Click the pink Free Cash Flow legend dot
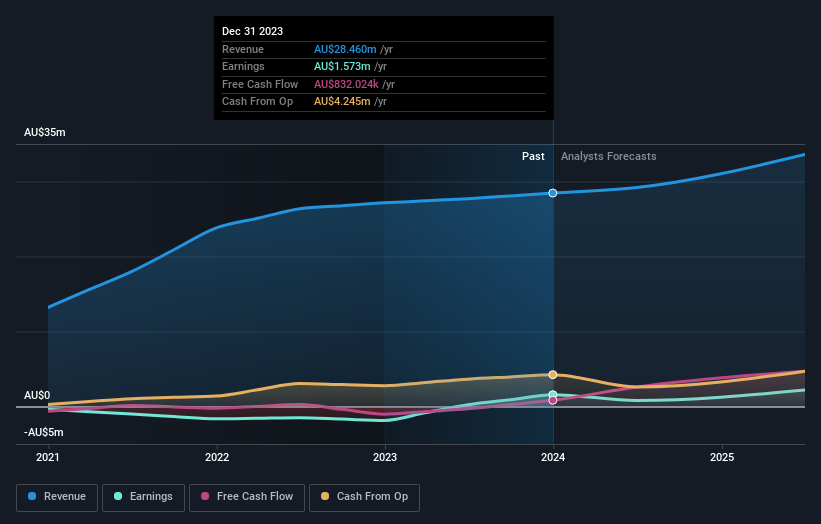821x524 pixels. [x=205, y=496]
